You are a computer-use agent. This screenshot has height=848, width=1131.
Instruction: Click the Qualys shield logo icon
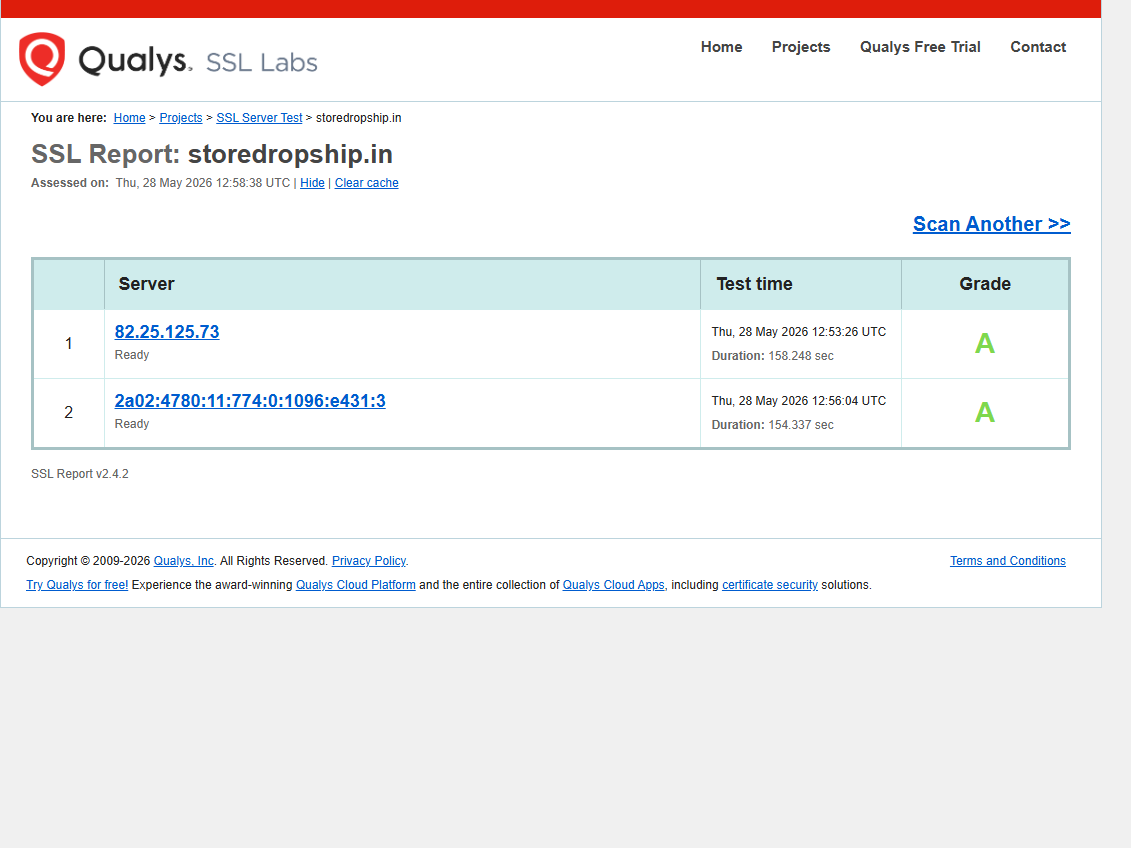[42, 58]
